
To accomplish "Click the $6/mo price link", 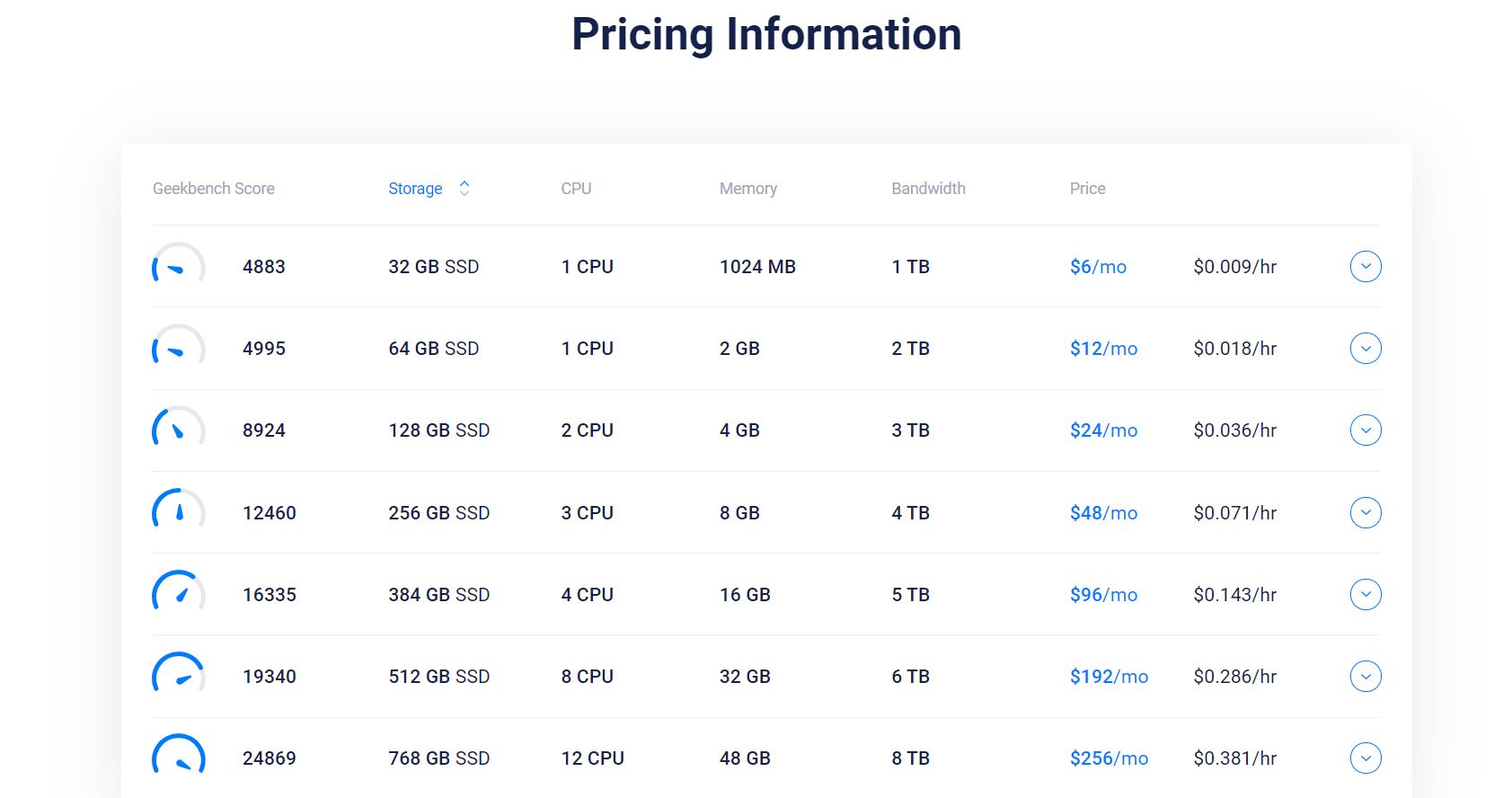I will (1098, 267).
